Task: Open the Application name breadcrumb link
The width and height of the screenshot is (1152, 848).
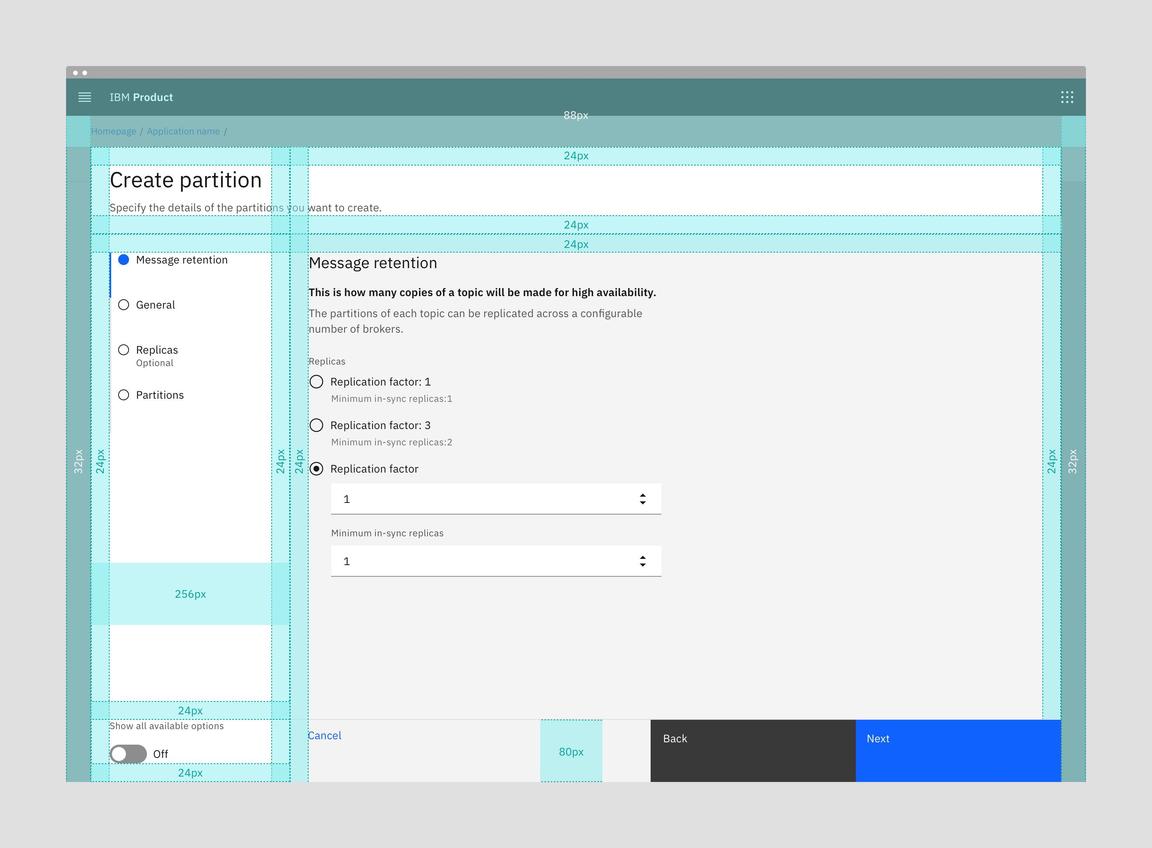Action: tap(183, 130)
